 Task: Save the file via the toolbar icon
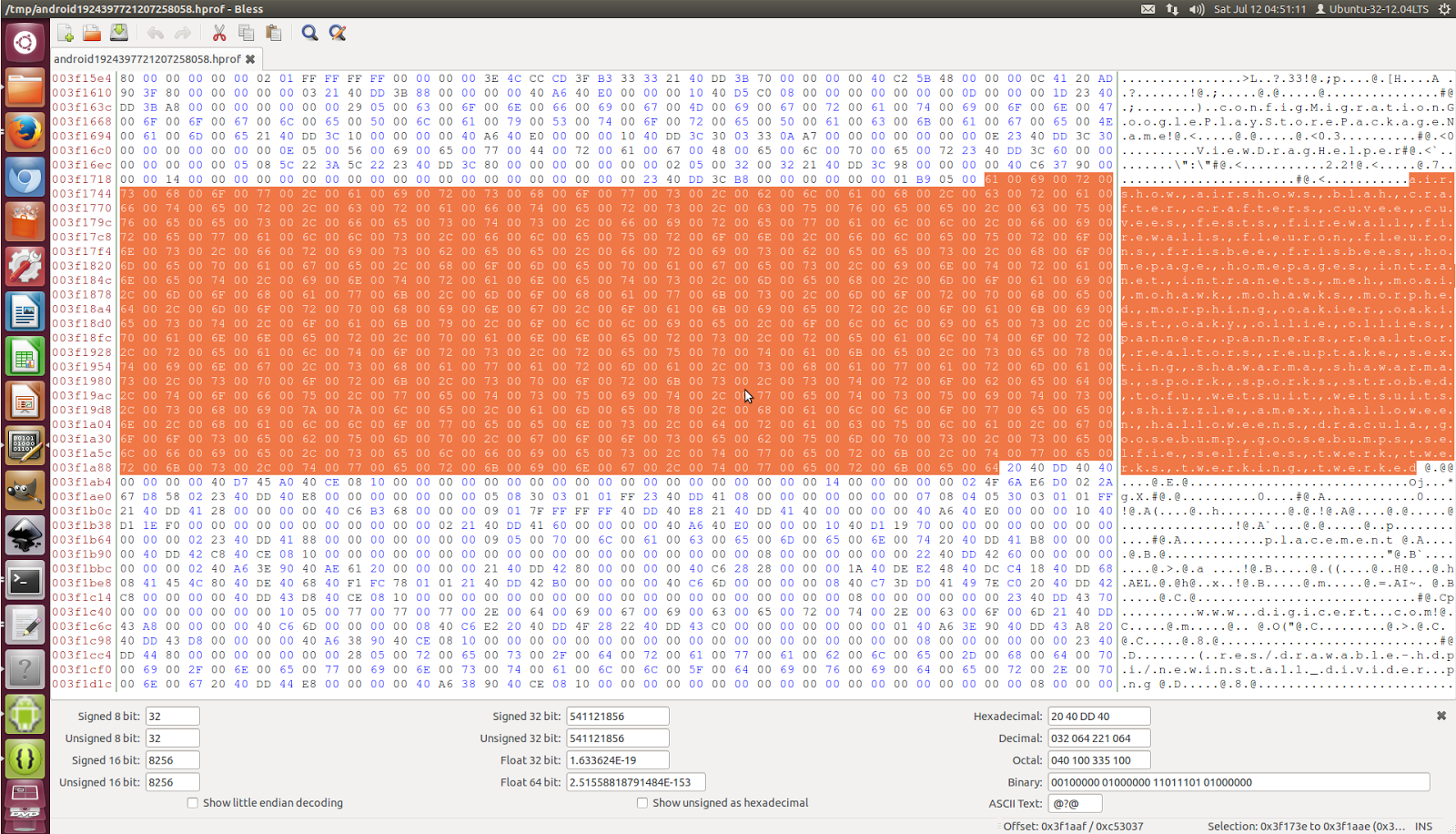coord(118,33)
